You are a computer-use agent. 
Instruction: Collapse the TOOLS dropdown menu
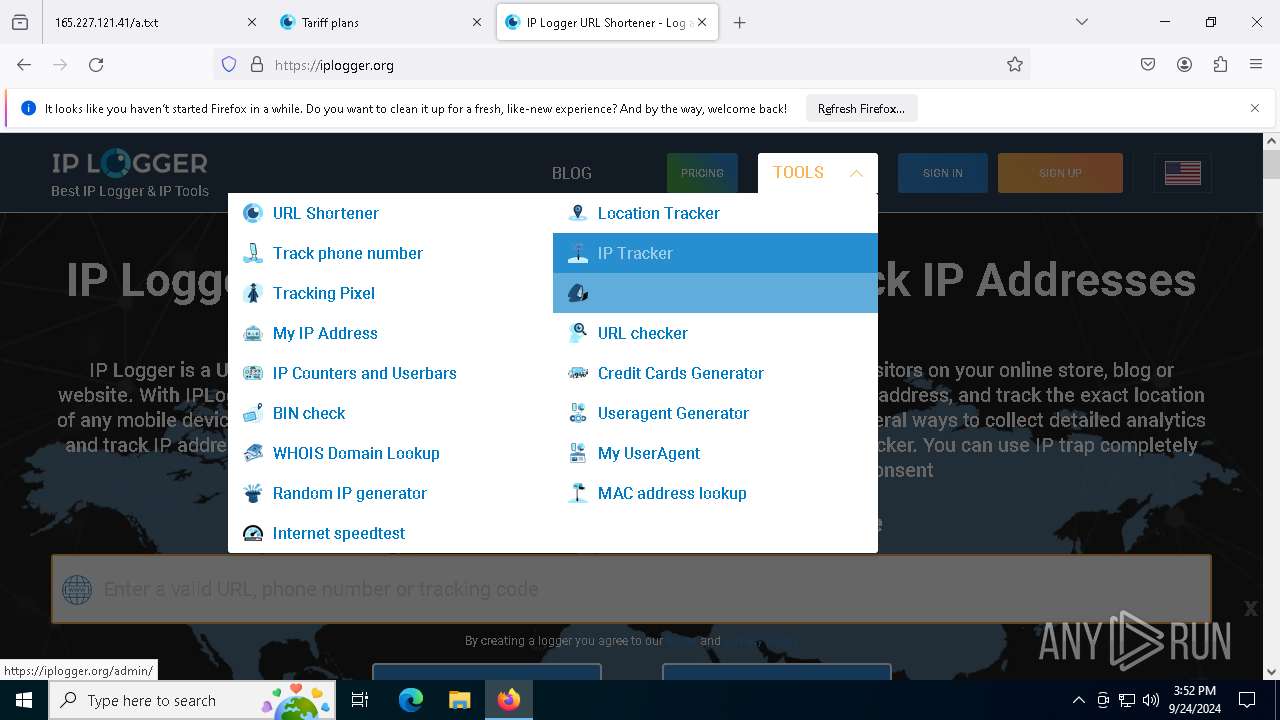point(817,173)
